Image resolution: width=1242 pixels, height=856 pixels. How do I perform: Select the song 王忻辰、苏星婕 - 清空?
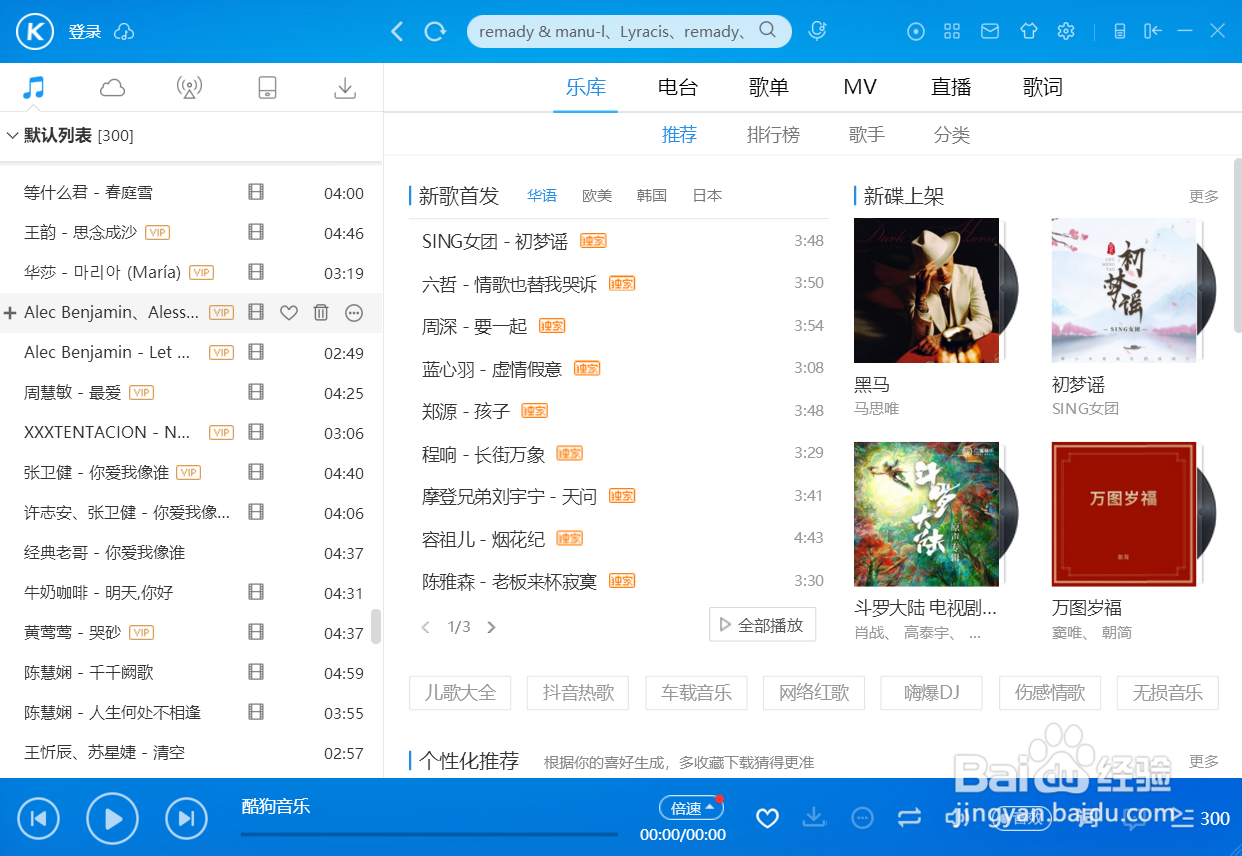[105, 752]
